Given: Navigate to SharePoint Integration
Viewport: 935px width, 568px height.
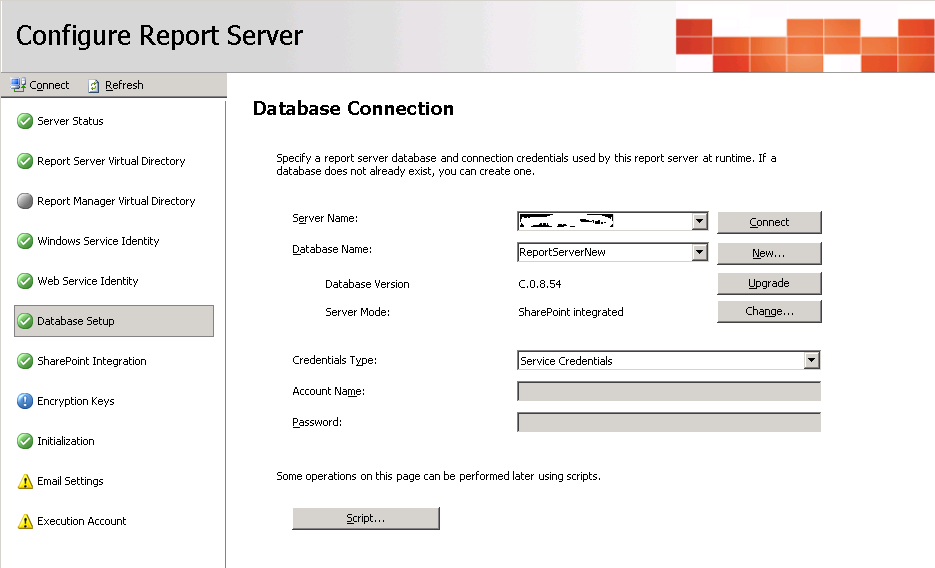Looking at the screenshot, I should [x=92, y=361].
